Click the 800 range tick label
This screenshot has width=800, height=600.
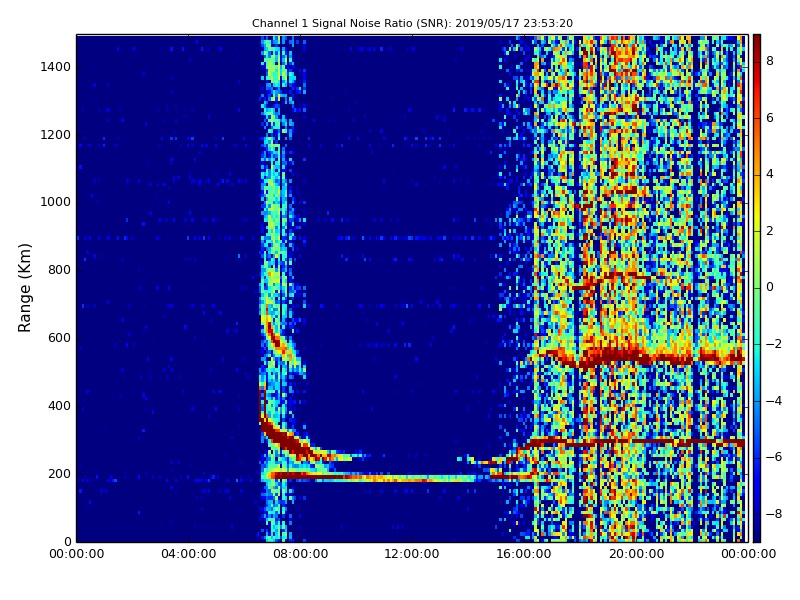click(x=59, y=270)
